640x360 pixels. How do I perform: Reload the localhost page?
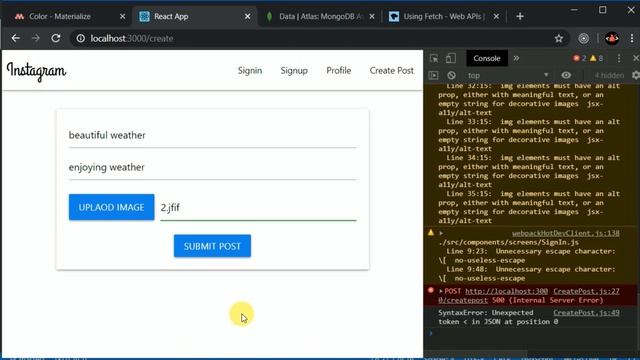56,38
